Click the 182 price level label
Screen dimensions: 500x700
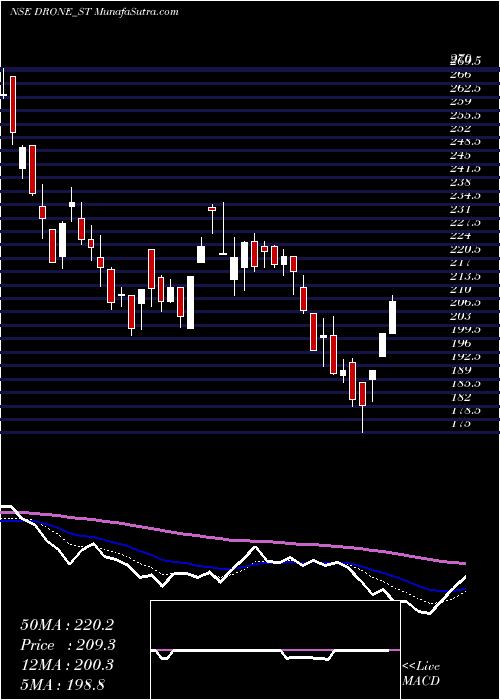tap(460, 397)
